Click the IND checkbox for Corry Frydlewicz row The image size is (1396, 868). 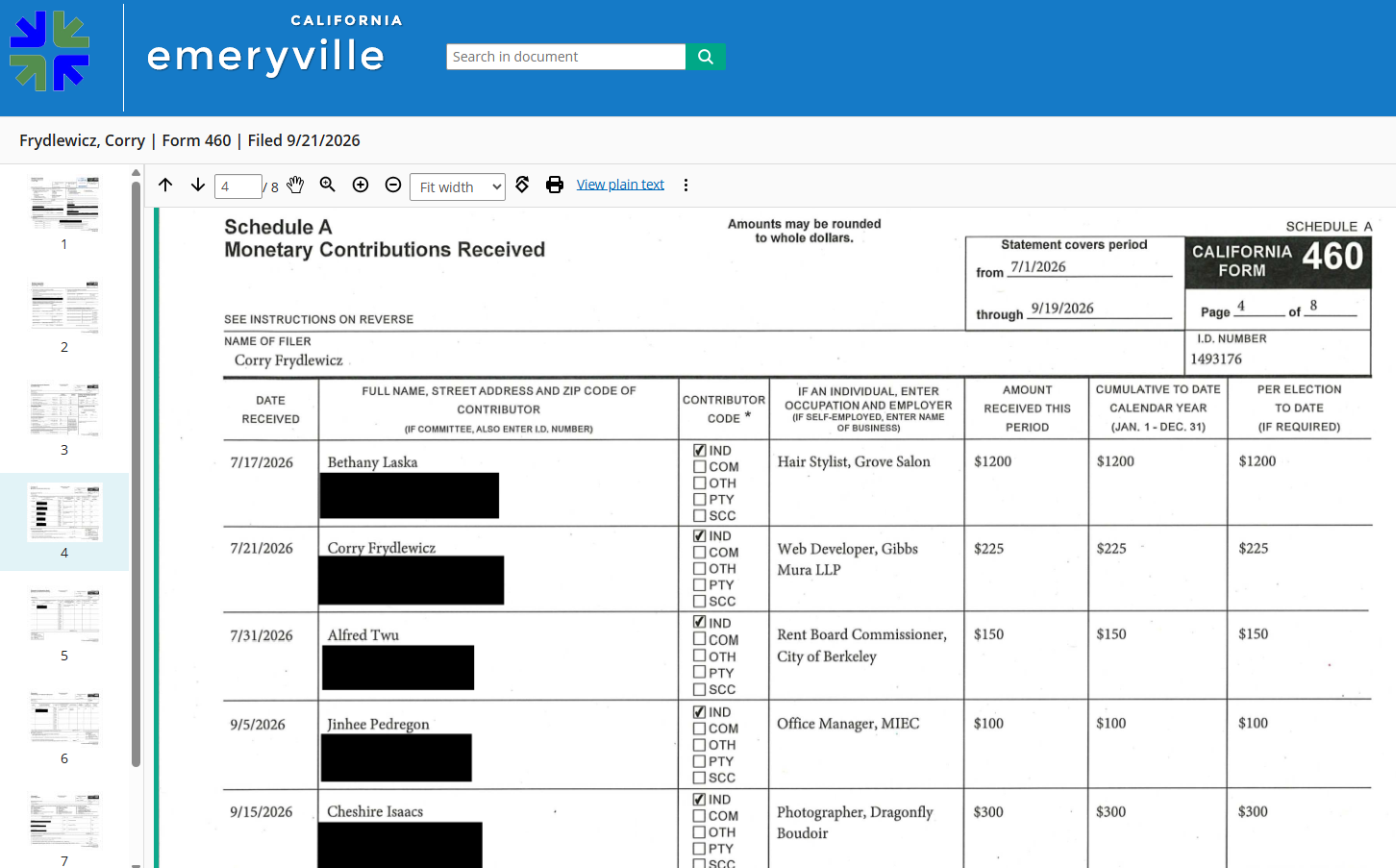(700, 535)
